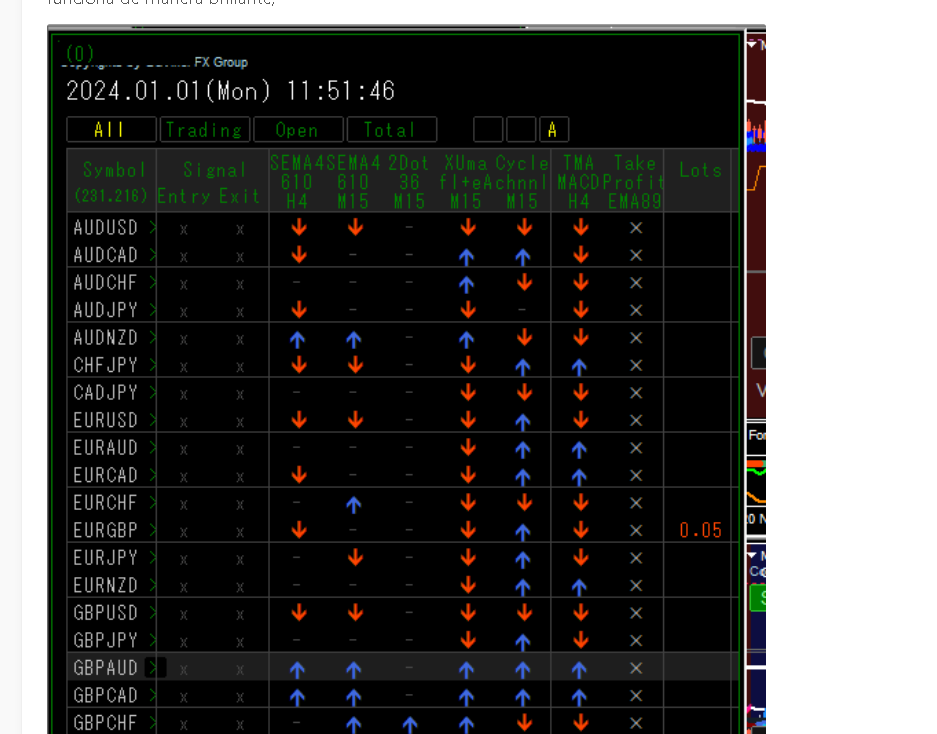The image size is (937, 734).
Task: Click CADJPY XUma M15 down arrow
Action: coord(468,392)
